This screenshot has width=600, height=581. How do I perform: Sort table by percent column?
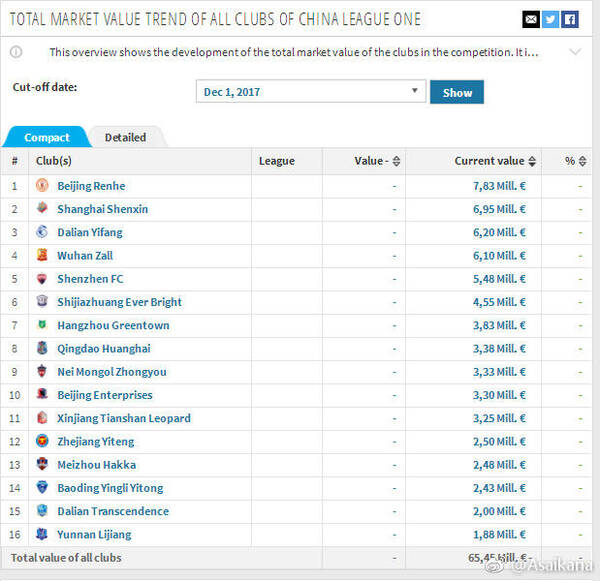point(584,161)
